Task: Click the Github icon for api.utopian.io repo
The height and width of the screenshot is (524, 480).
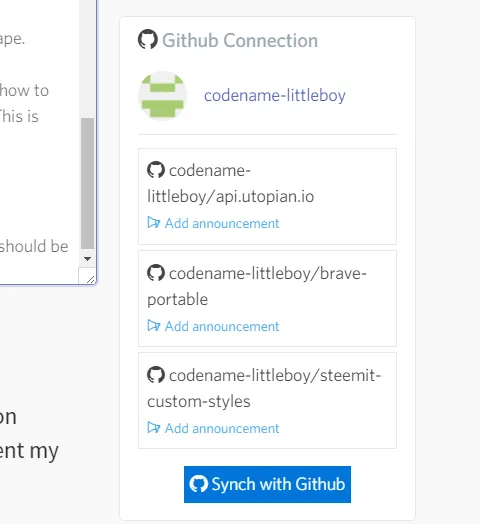Action: (156, 170)
